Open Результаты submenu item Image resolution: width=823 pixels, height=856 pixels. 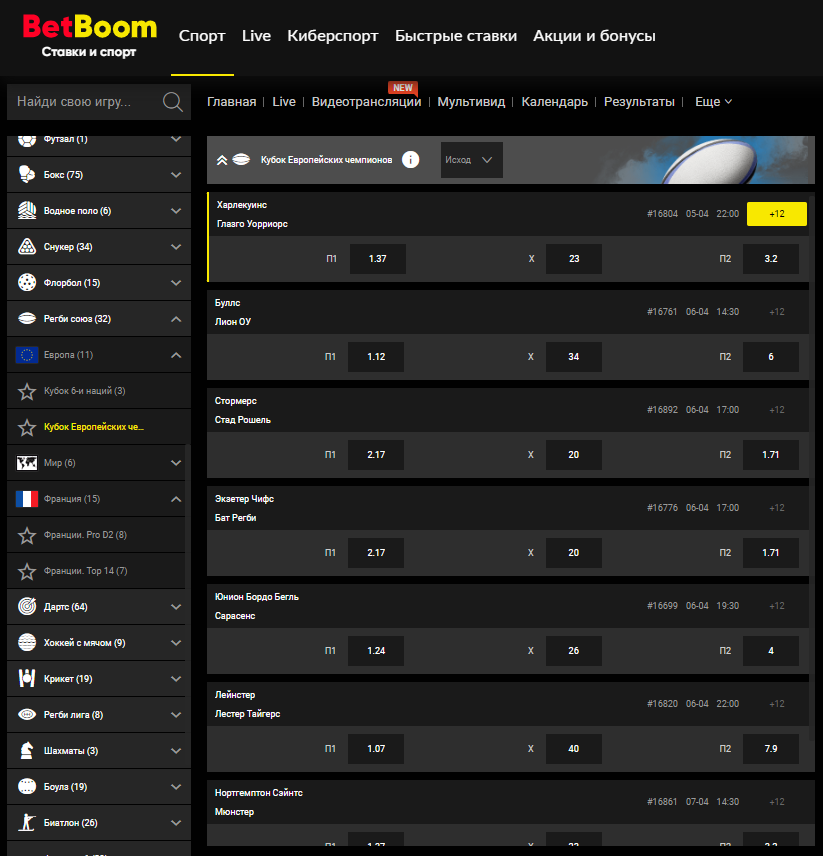tap(639, 102)
